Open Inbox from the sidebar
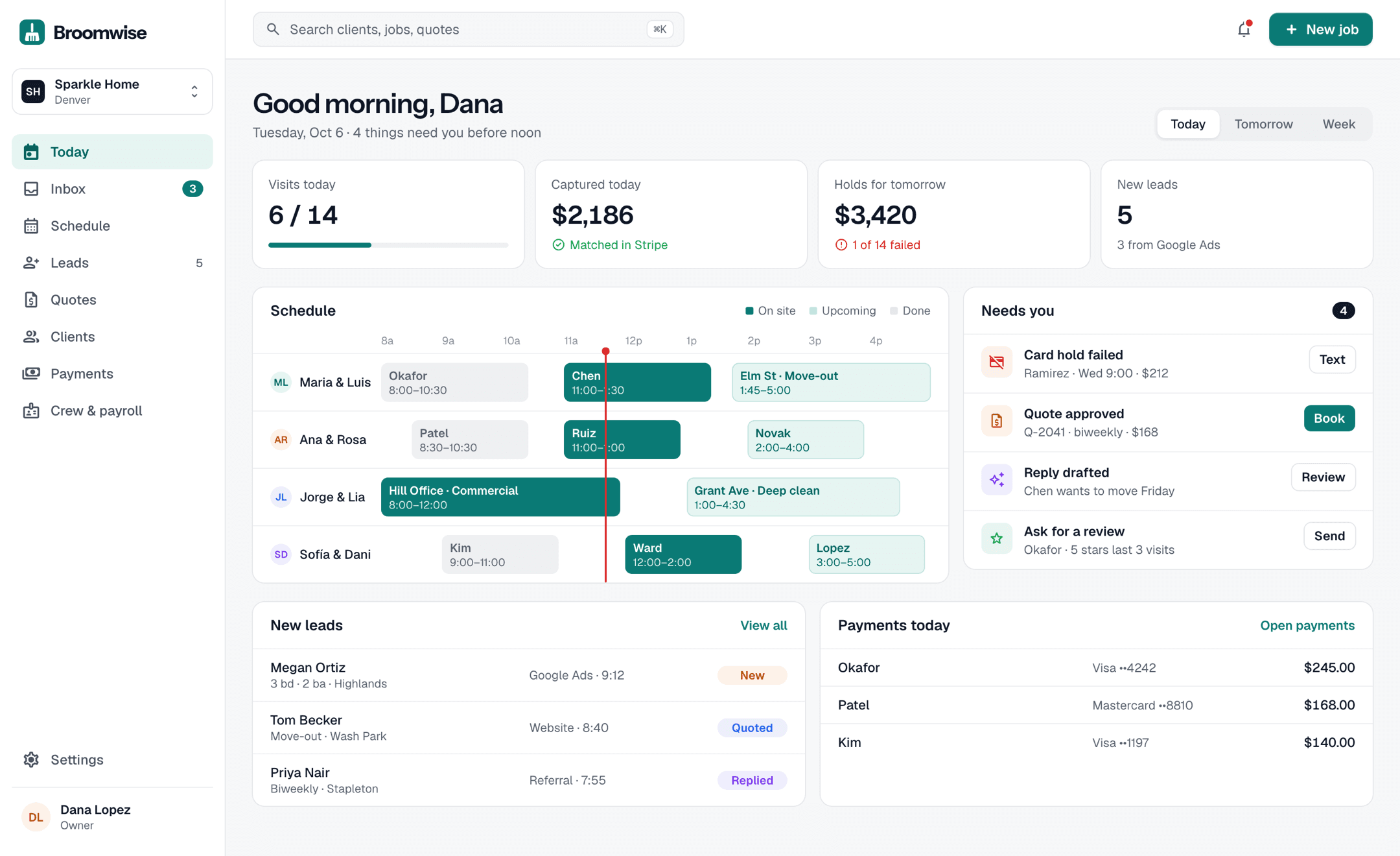Image resolution: width=1400 pixels, height=856 pixels. [x=112, y=189]
